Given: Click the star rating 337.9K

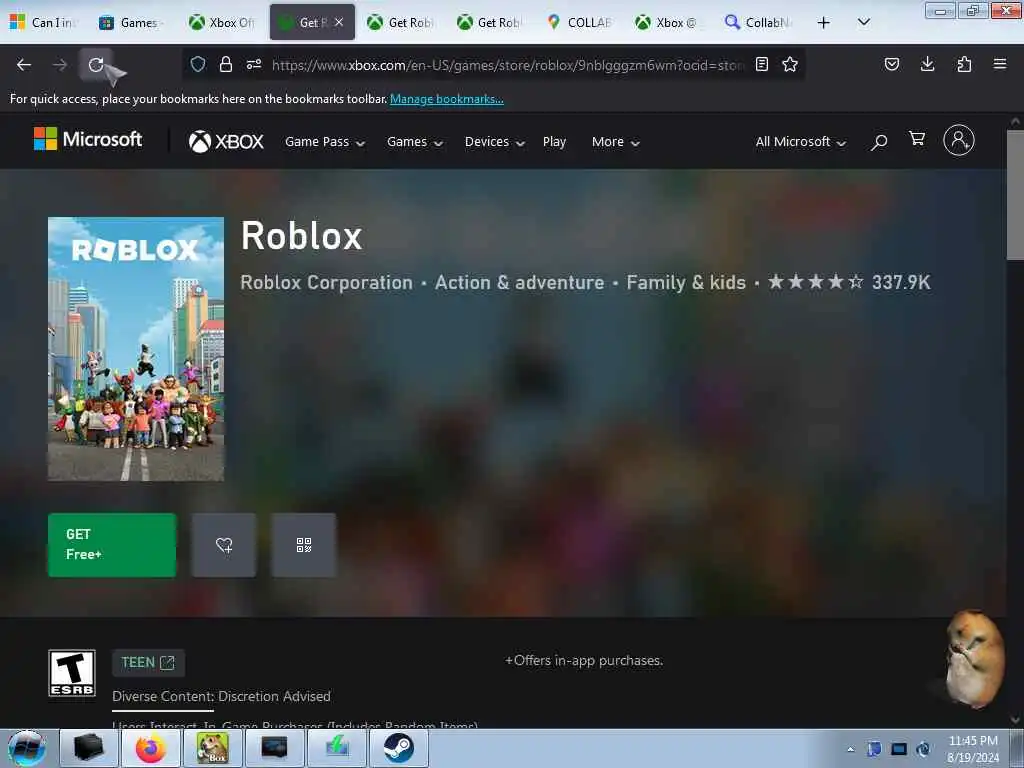Looking at the screenshot, I should tap(849, 282).
